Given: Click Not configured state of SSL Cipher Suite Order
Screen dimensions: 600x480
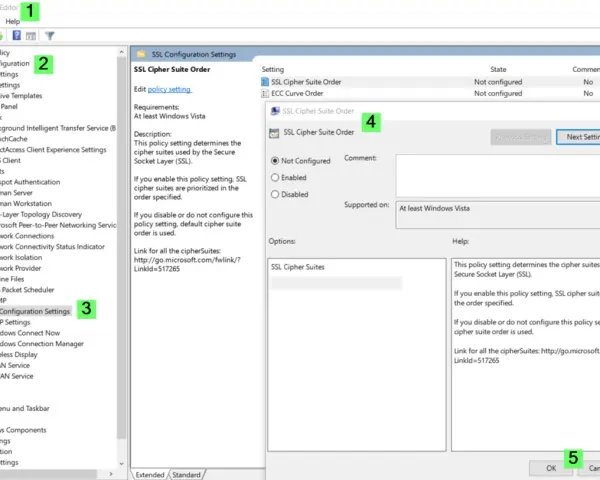Looking at the screenshot, I should [x=498, y=82].
